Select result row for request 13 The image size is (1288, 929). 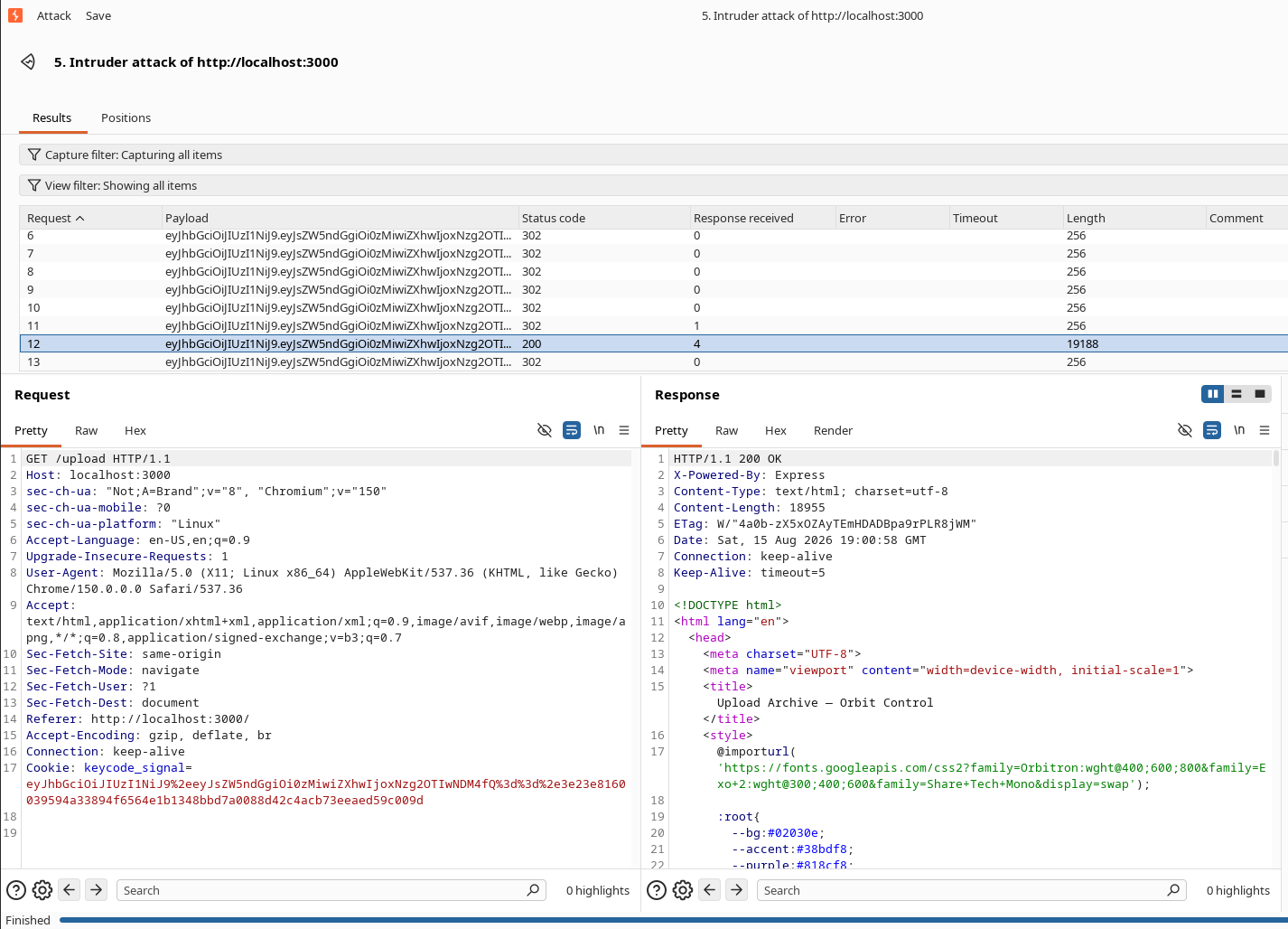(x=653, y=362)
